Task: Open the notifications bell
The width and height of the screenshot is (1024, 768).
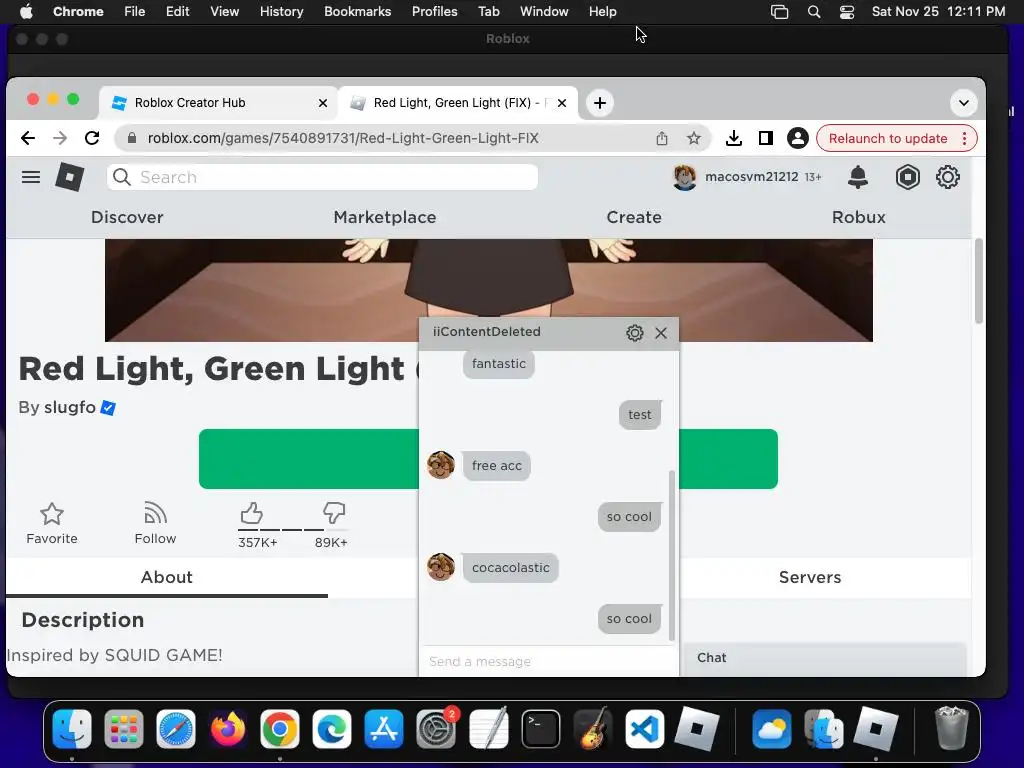Action: [857, 177]
